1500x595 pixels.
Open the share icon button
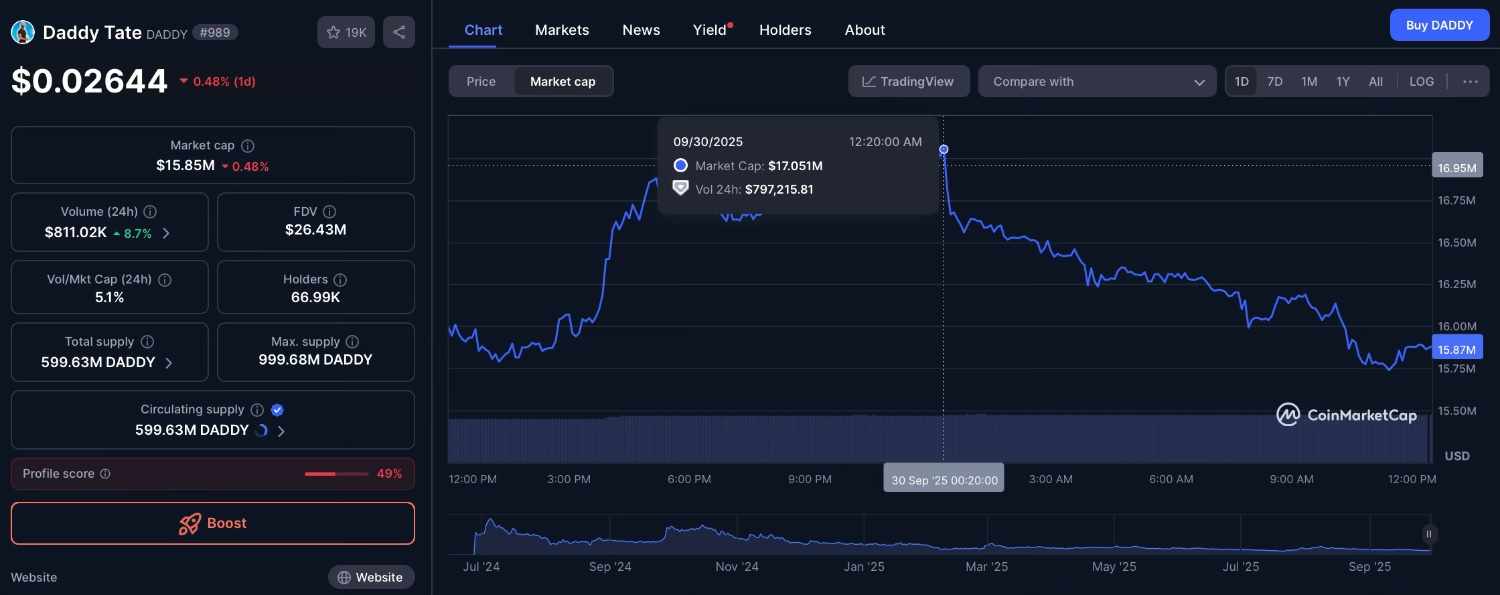click(399, 32)
